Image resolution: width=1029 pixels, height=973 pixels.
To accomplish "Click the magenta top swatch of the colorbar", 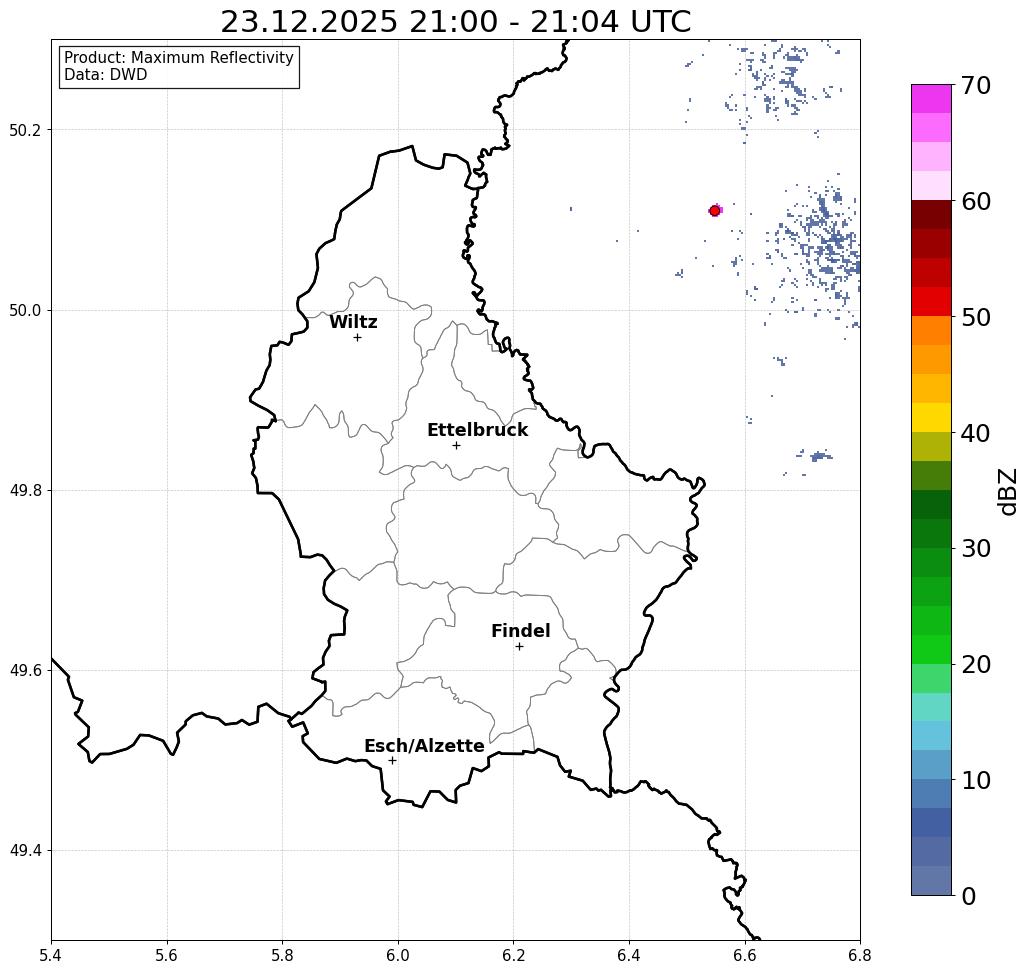I will pos(931,99).
